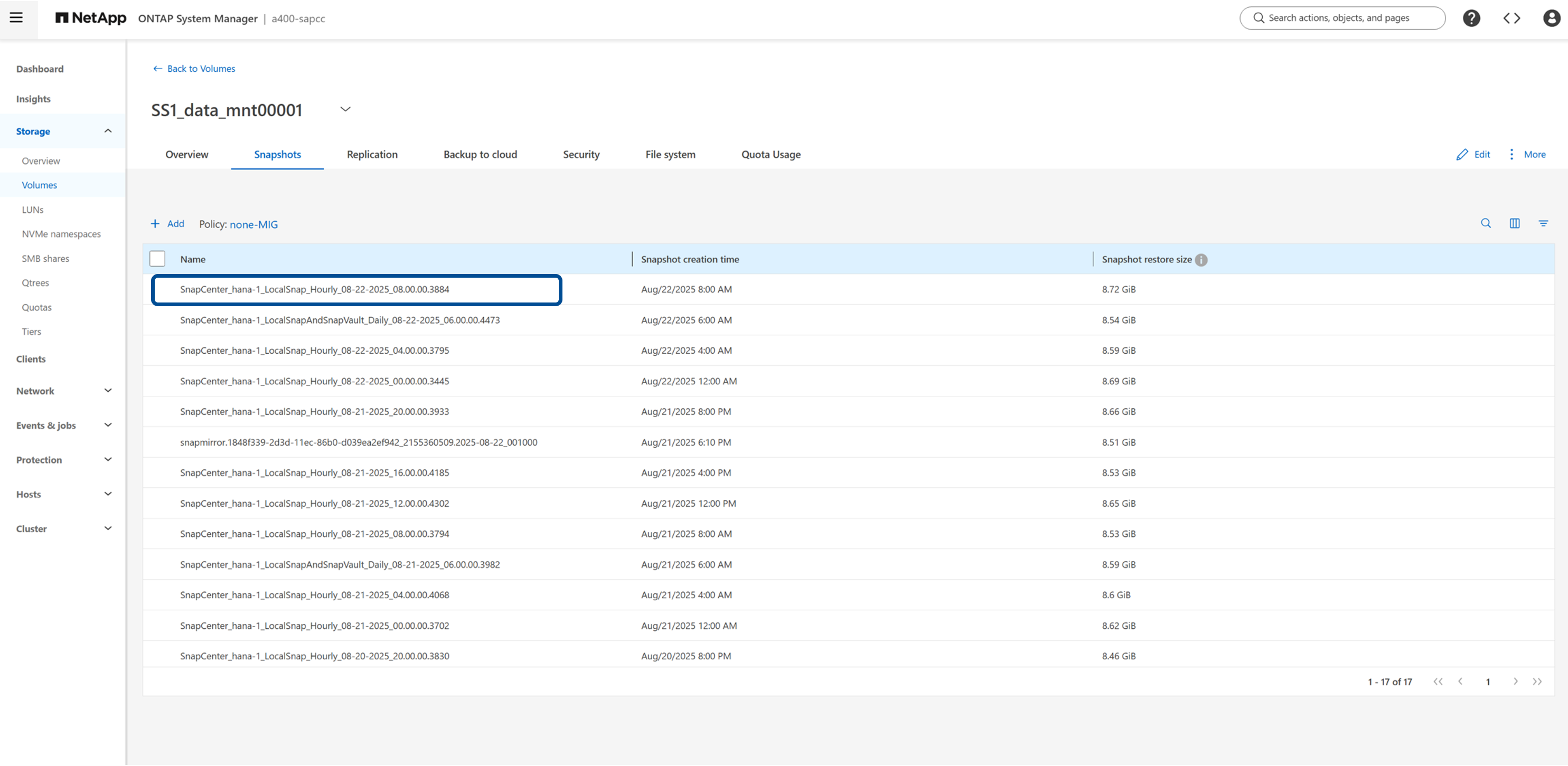Expand the Protection sidebar section

pyautogui.click(x=108, y=460)
